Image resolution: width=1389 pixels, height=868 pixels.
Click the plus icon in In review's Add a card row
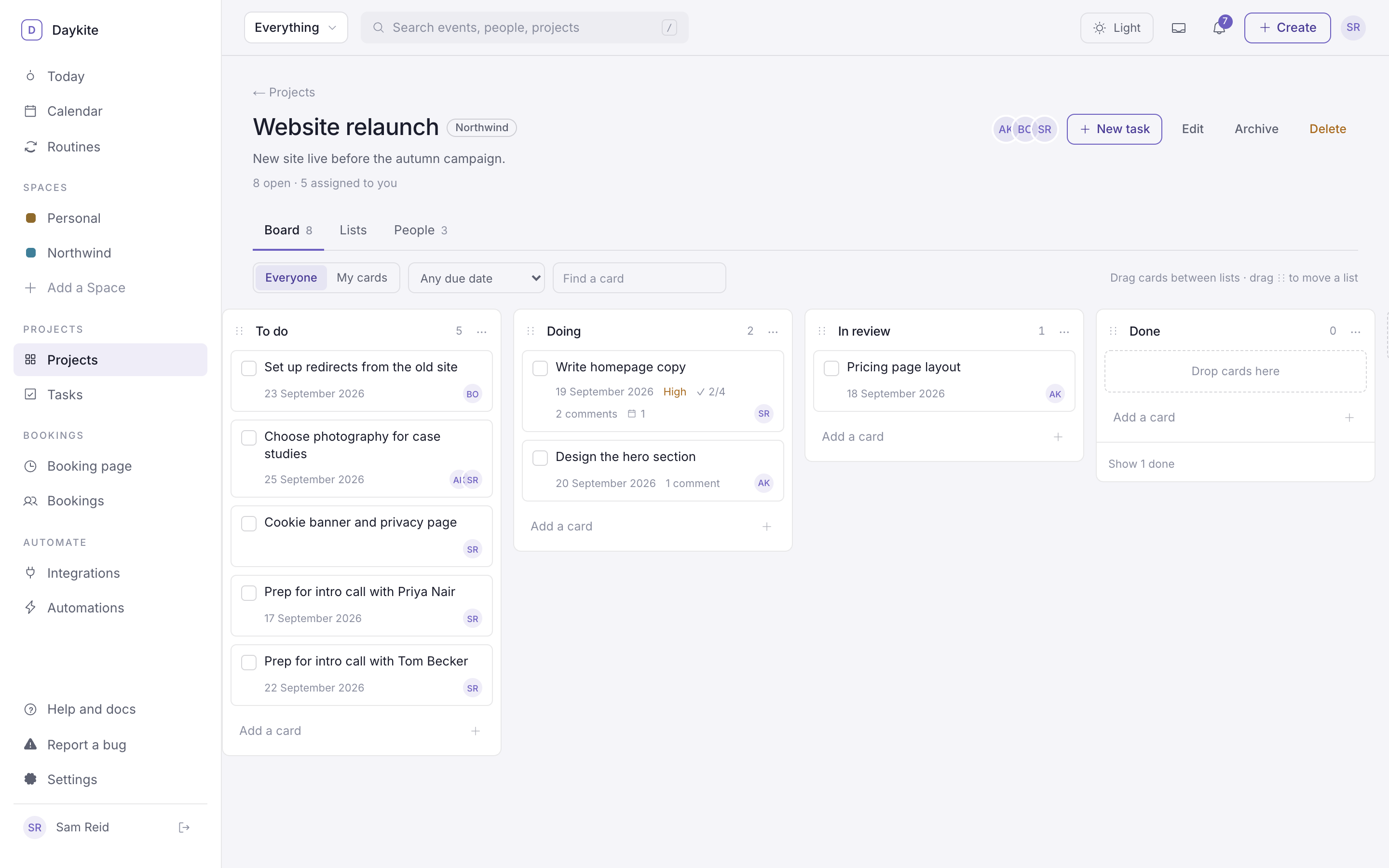(x=1058, y=437)
